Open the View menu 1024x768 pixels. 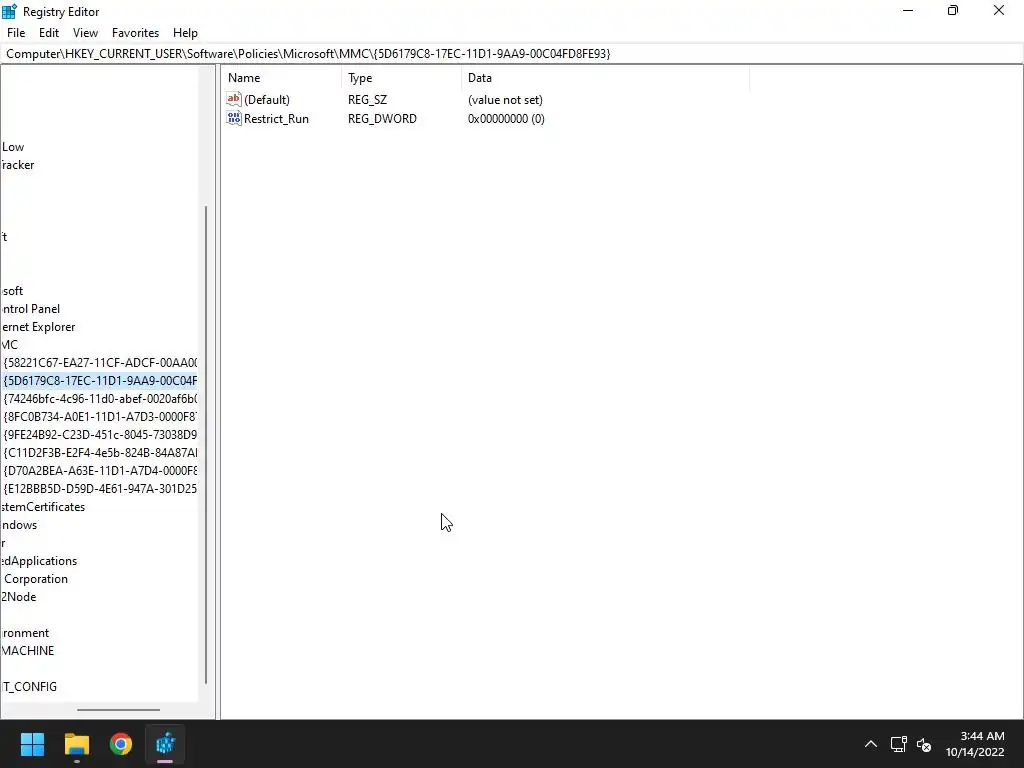coord(86,33)
